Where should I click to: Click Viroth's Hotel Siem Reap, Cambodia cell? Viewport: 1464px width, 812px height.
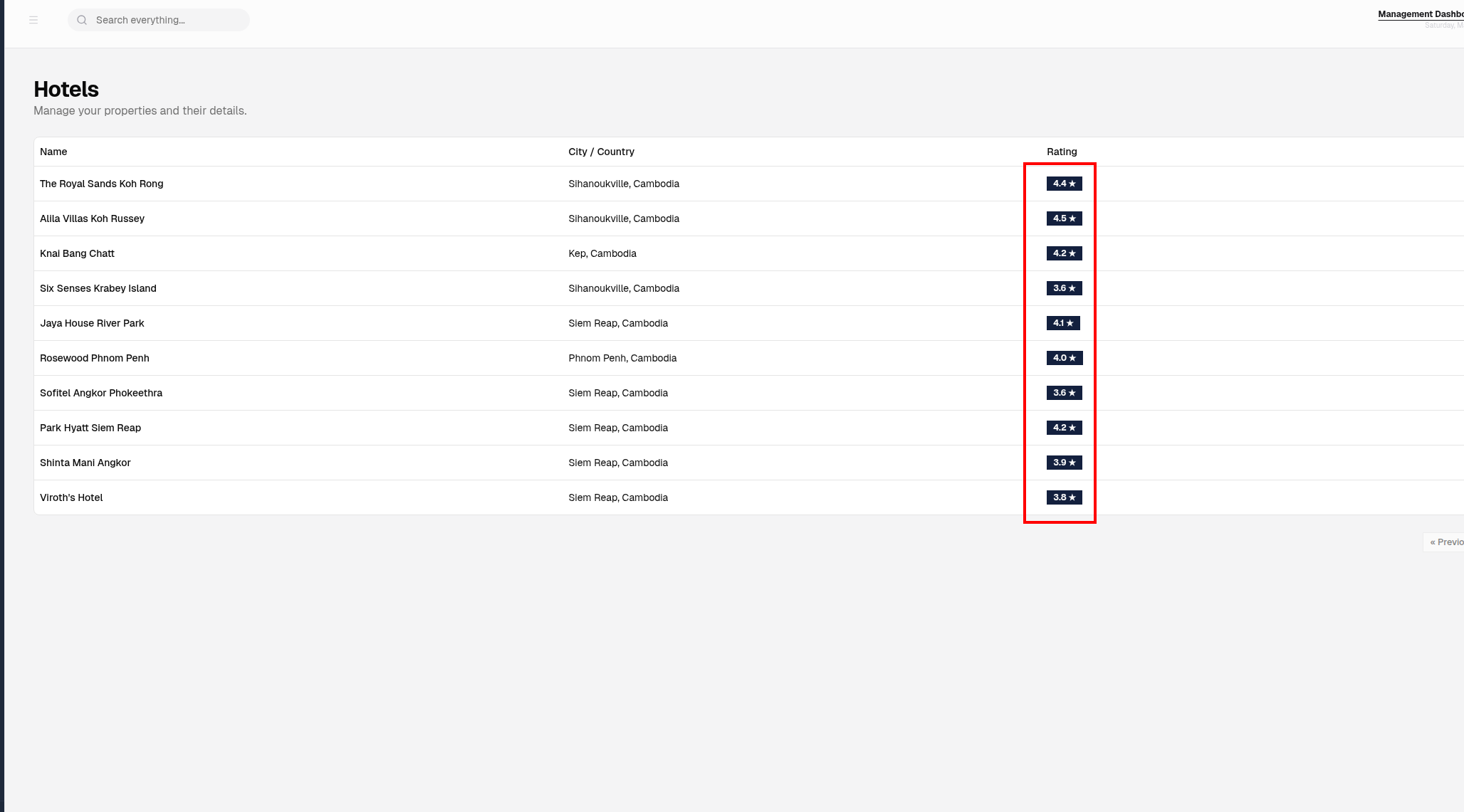[618, 497]
